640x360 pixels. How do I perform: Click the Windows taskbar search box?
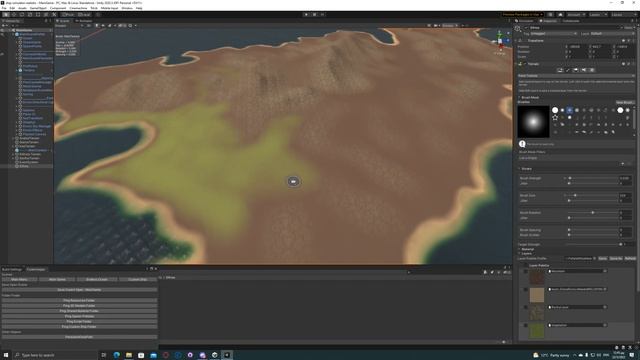pyautogui.click(x=54, y=355)
